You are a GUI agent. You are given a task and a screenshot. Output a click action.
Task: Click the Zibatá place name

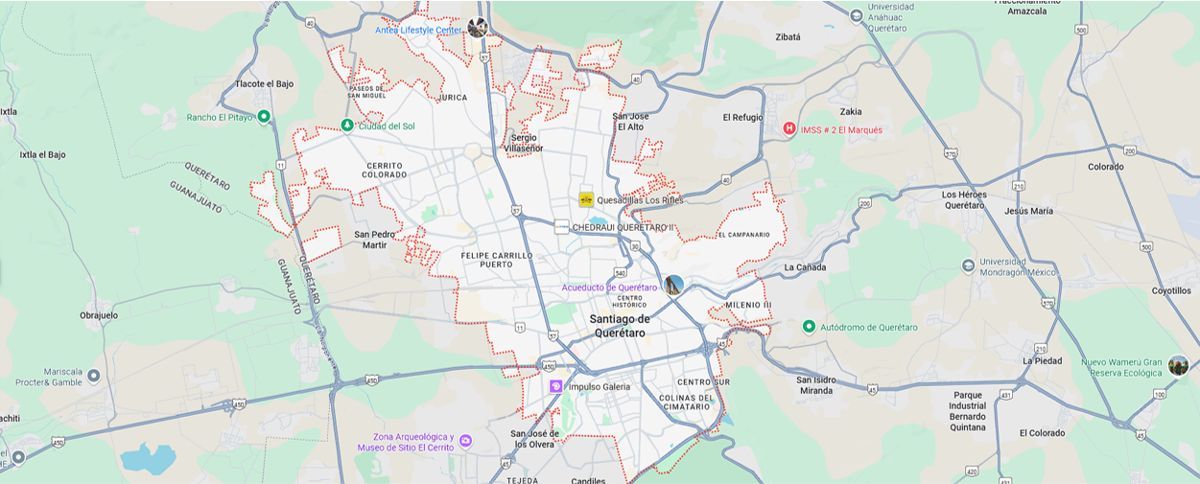[x=788, y=36]
